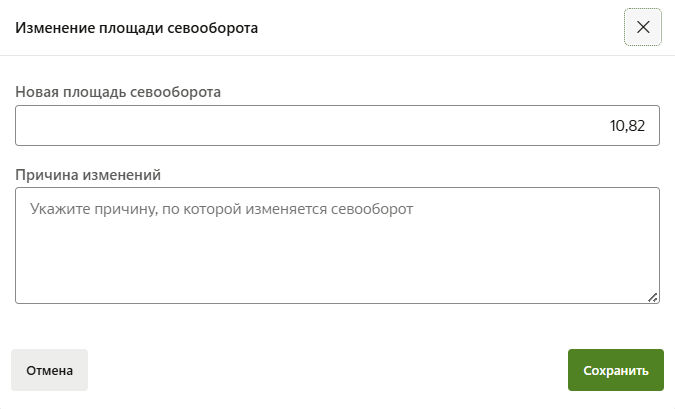Screen dimensions: 675x409
Task: Click the Причина изменений label
Action: coord(88,174)
